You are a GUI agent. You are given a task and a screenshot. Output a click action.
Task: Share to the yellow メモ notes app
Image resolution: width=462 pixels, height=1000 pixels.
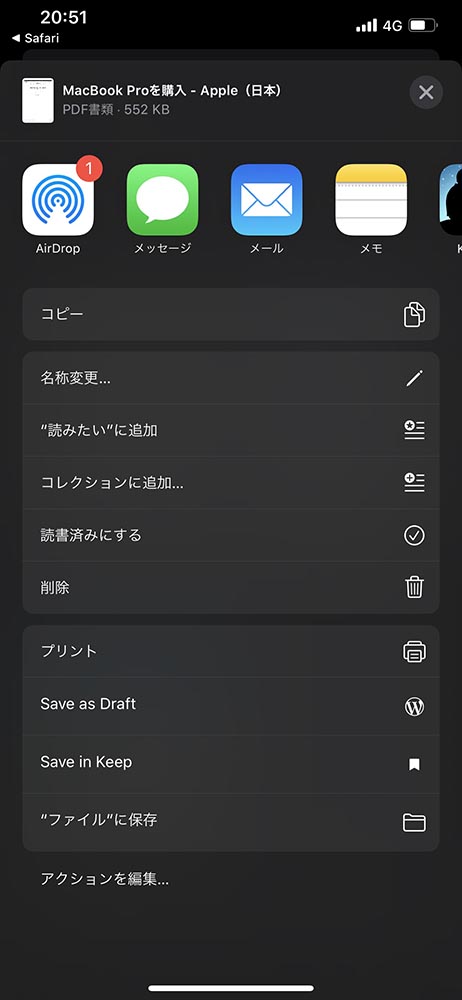point(371,200)
